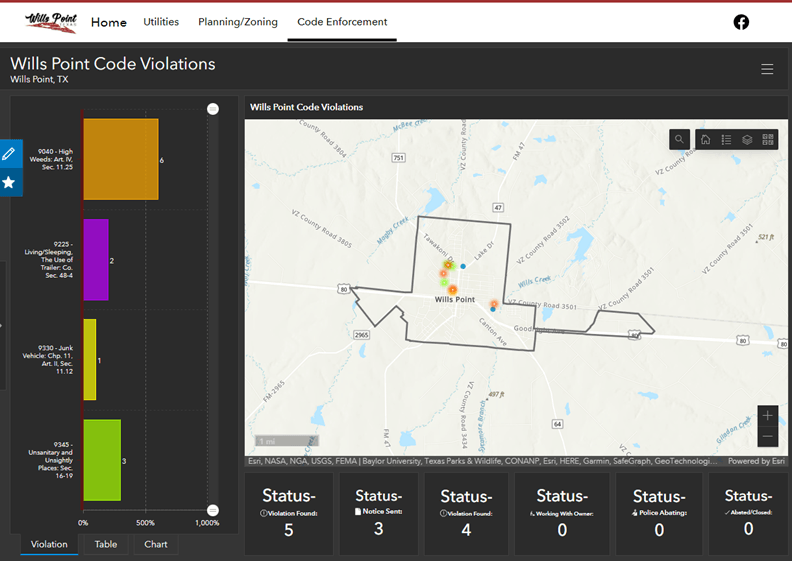The image size is (792, 561).
Task: Click the Working With Owner status card
Action: coord(562,514)
